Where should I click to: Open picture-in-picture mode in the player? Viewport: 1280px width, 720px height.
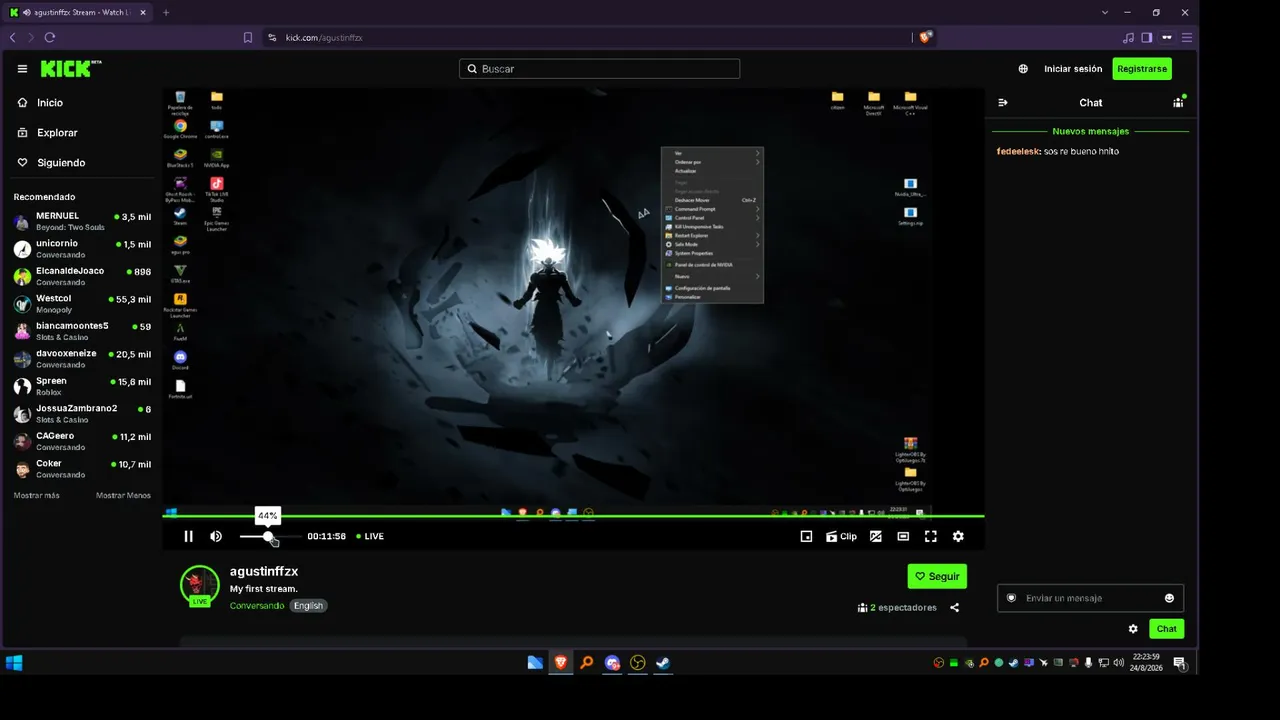point(806,536)
